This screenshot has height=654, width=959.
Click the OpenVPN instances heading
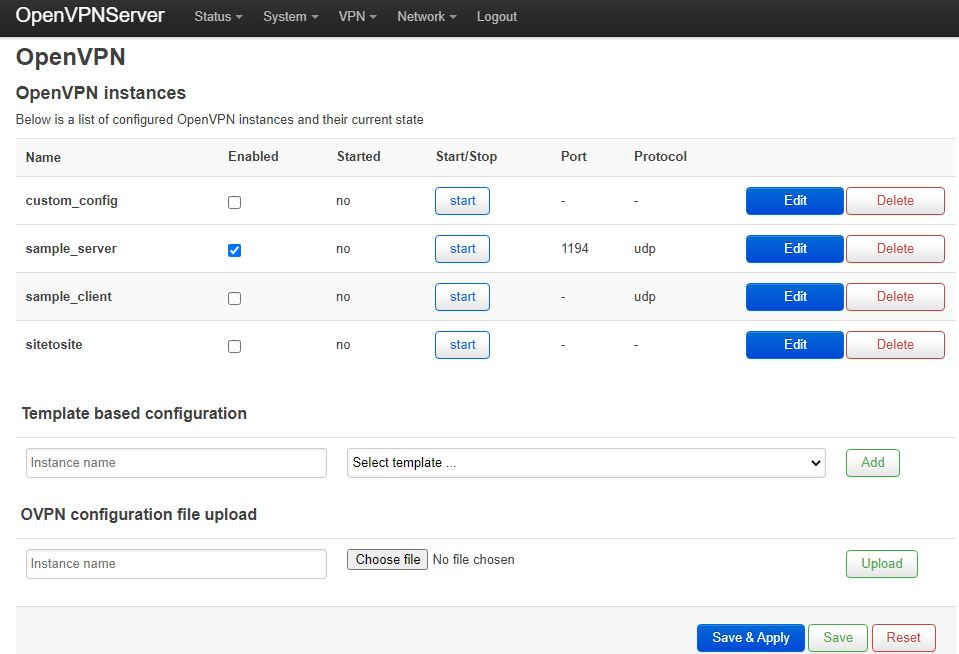[x=101, y=93]
